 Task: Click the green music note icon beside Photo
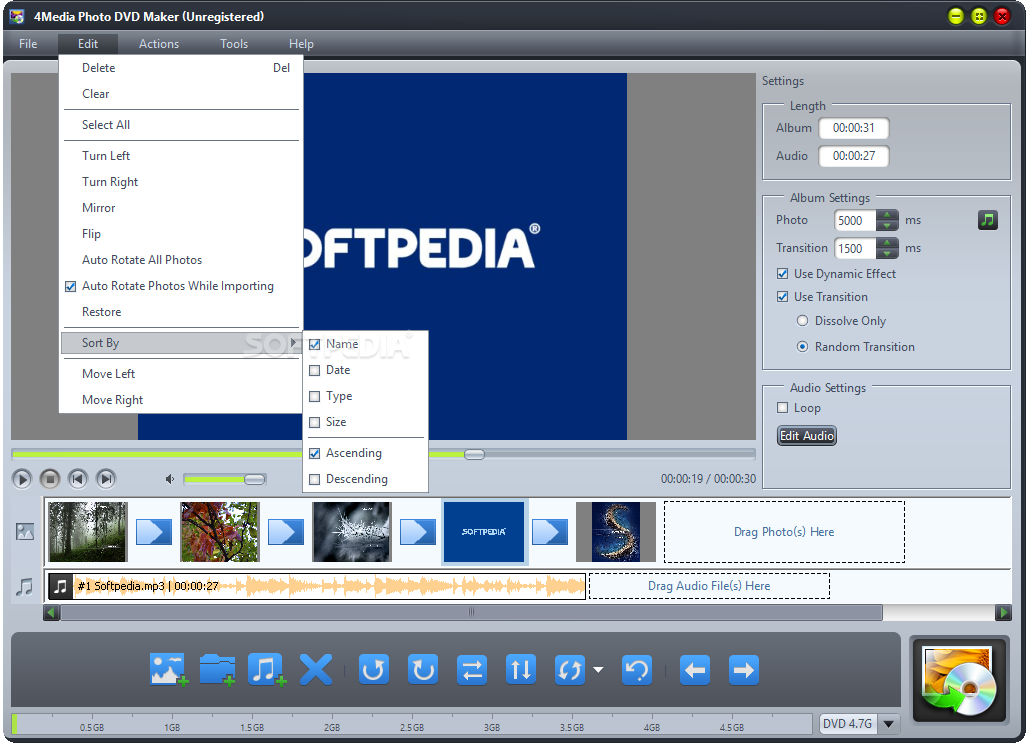coord(987,220)
